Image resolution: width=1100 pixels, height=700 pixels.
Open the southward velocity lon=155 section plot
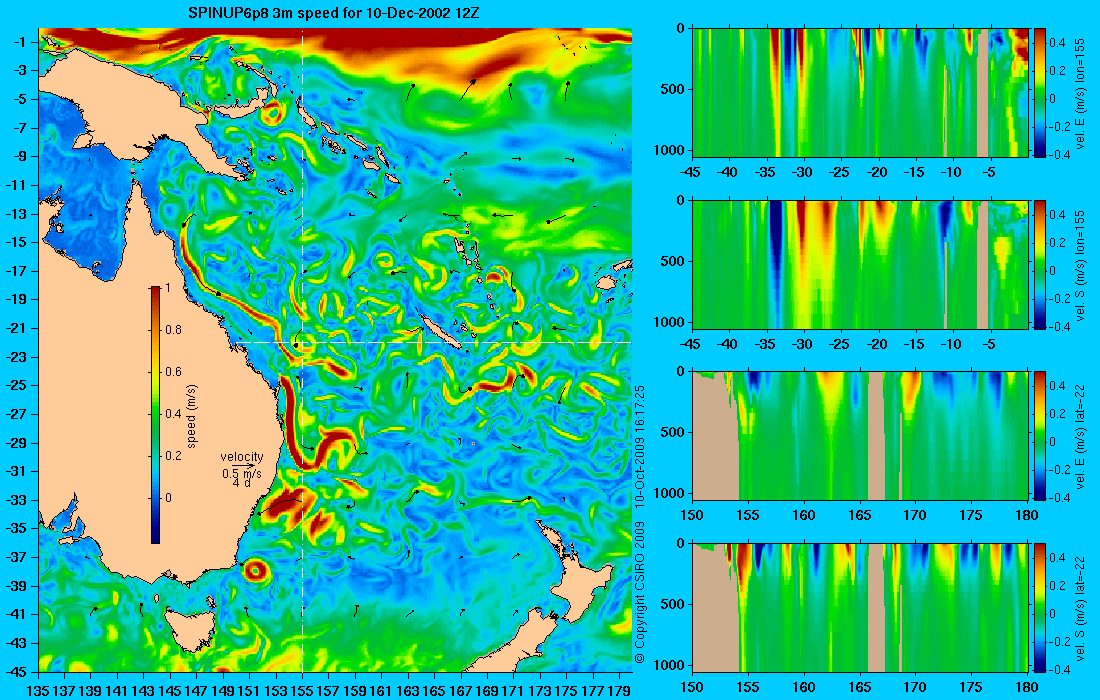point(860,264)
